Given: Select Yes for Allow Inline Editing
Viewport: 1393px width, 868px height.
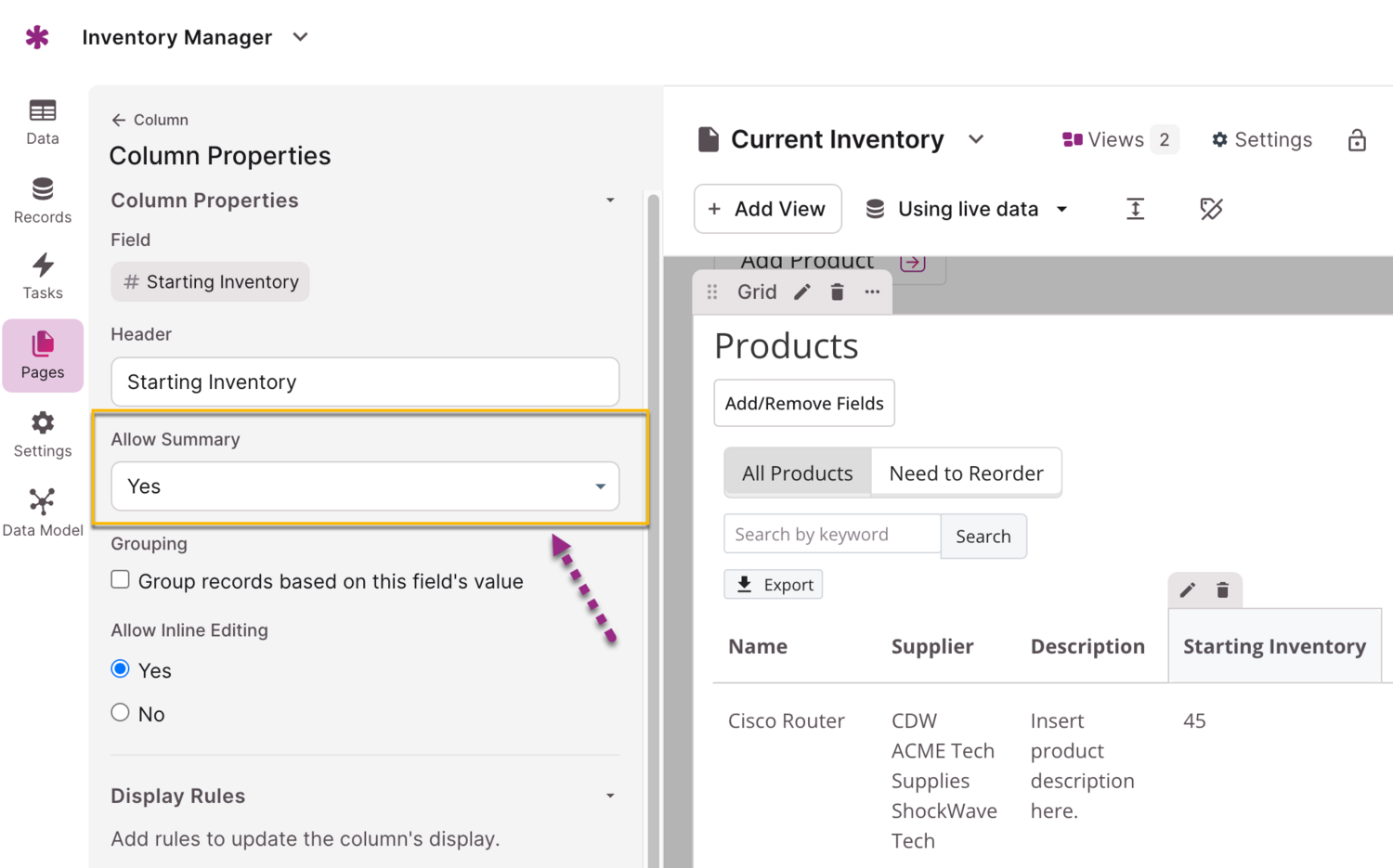Looking at the screenshot, I should click(x=121, y=669).
